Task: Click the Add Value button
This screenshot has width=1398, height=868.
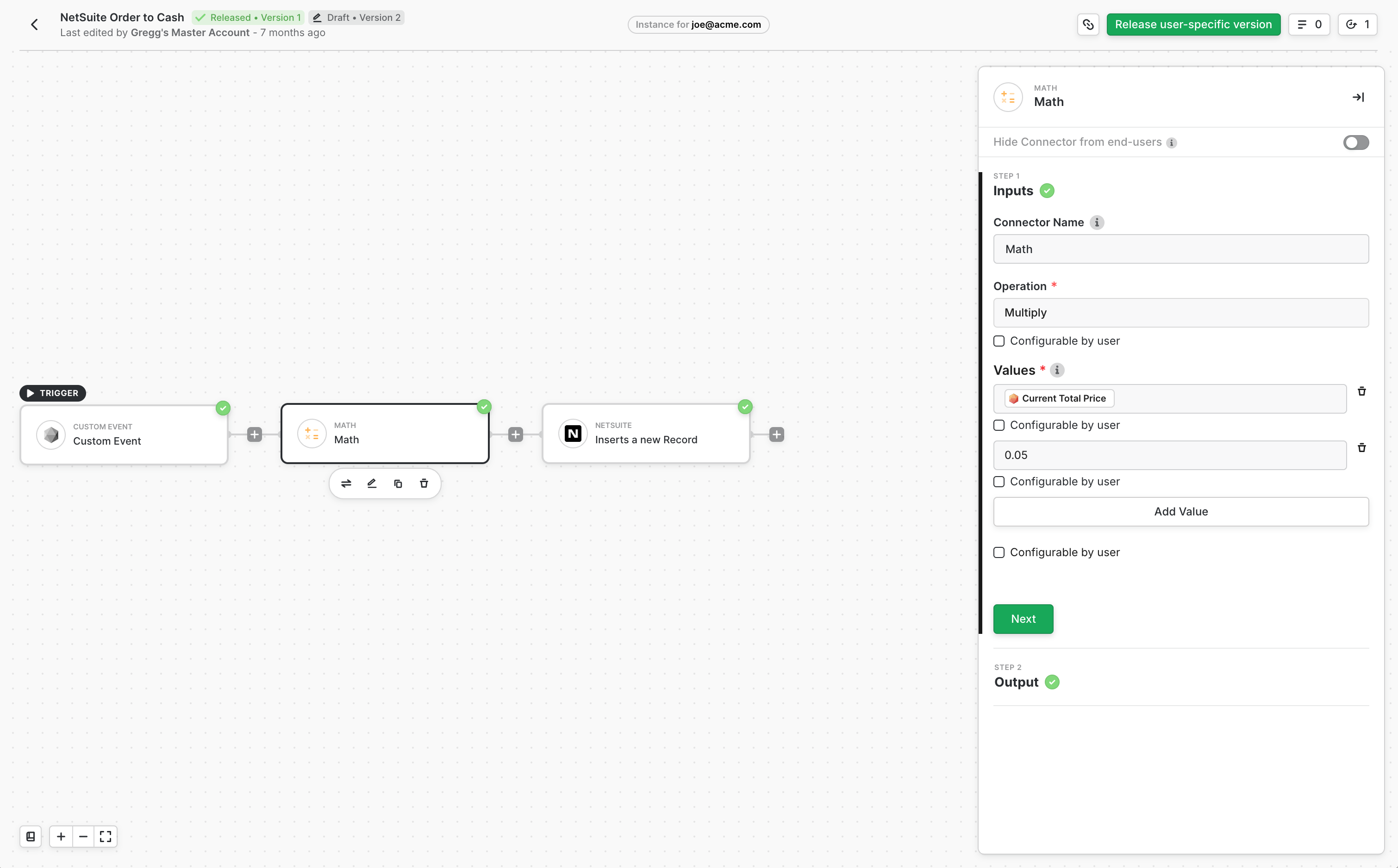Action: tap(1180, 512)
